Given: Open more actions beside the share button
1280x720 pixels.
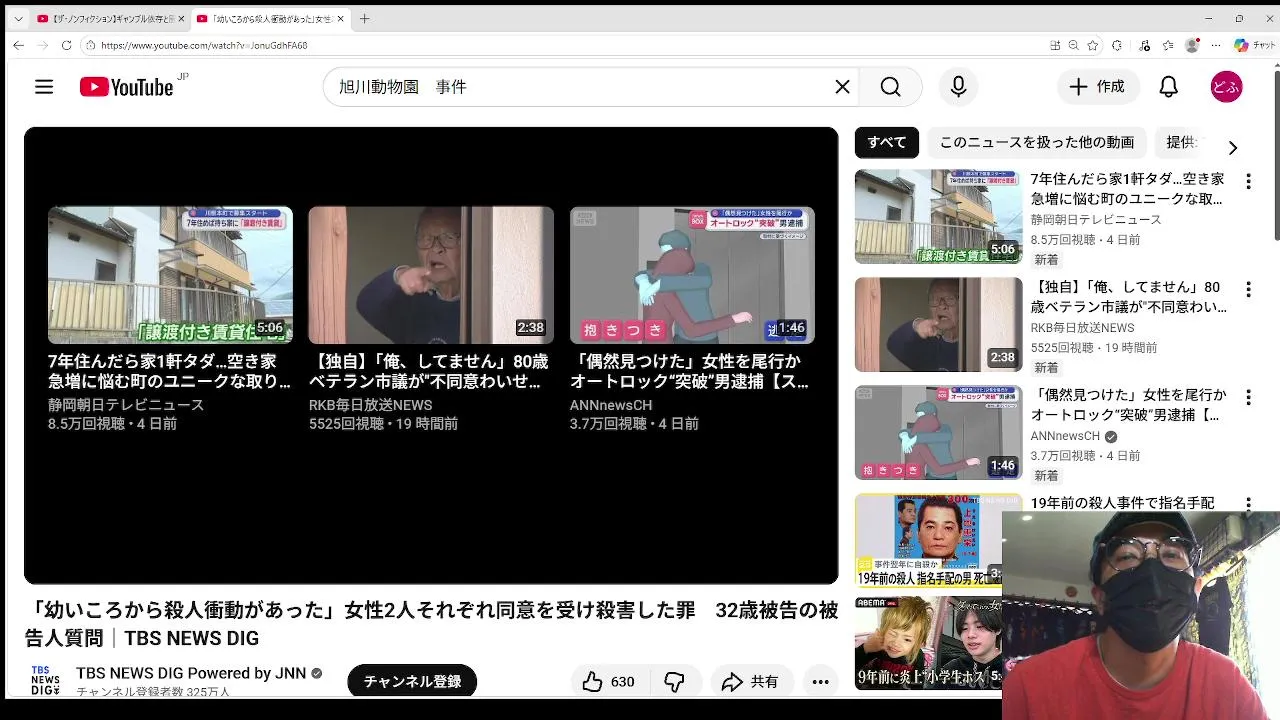Looking at the screenshot, I should click(820, 682).
